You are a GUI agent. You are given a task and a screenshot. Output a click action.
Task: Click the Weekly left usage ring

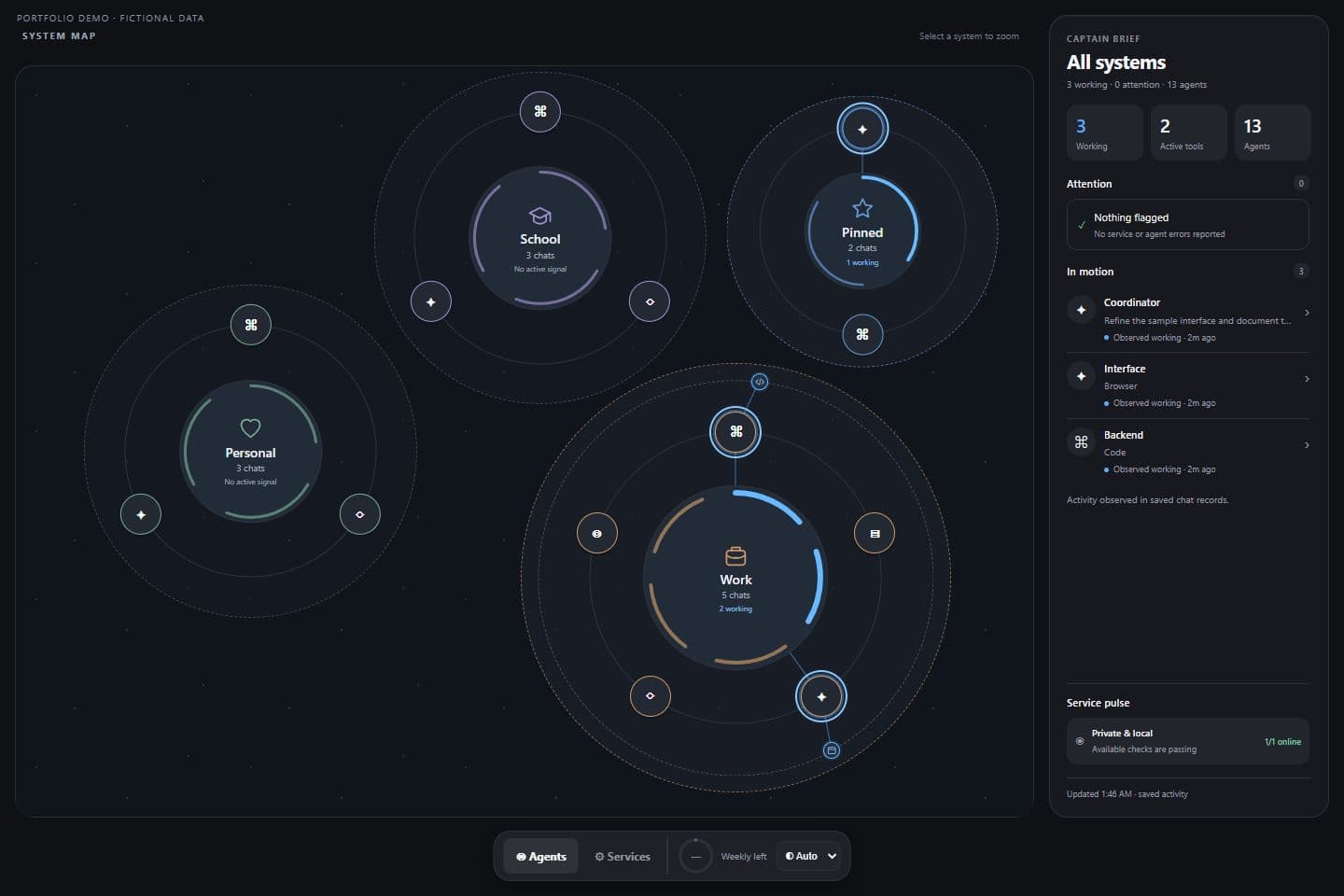tap(695, 856)
